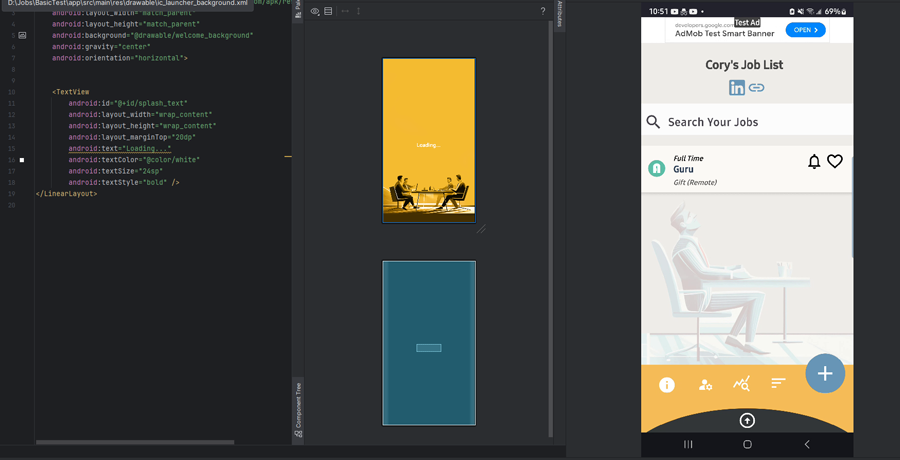Tap the blue plus floating action button
This screenshot has width=900, height=460.
825,373
